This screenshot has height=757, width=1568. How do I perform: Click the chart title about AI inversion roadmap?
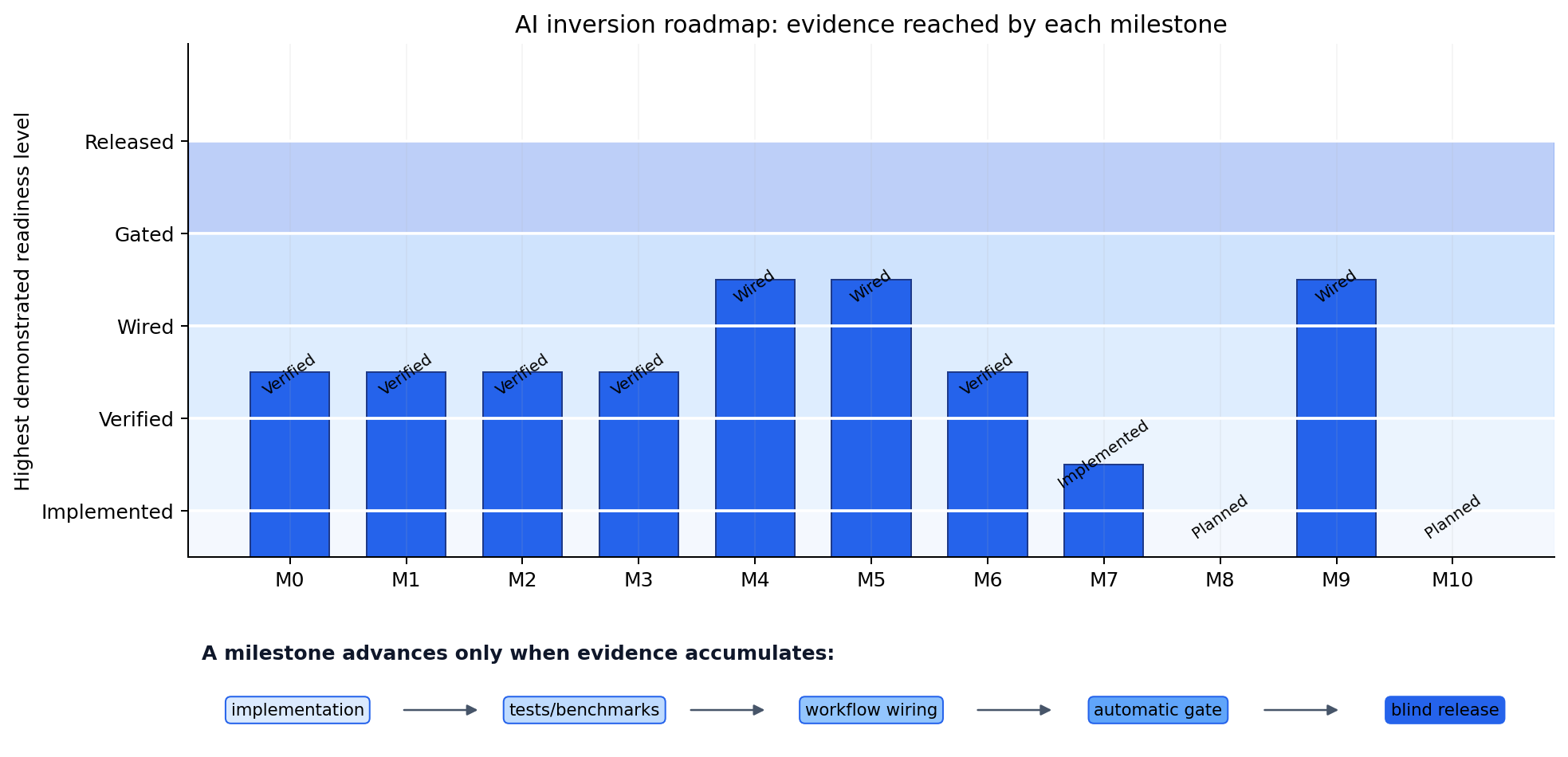tap(870, 25)
